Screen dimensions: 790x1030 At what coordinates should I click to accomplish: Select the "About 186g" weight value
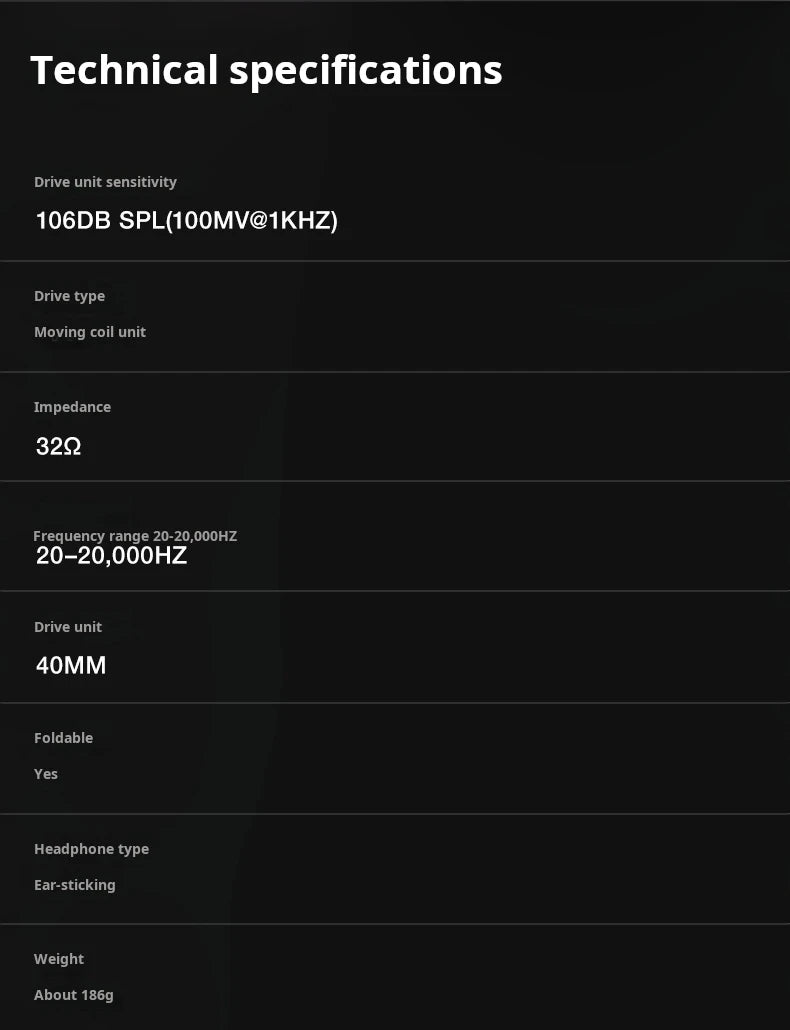click(x=74, y=995)
